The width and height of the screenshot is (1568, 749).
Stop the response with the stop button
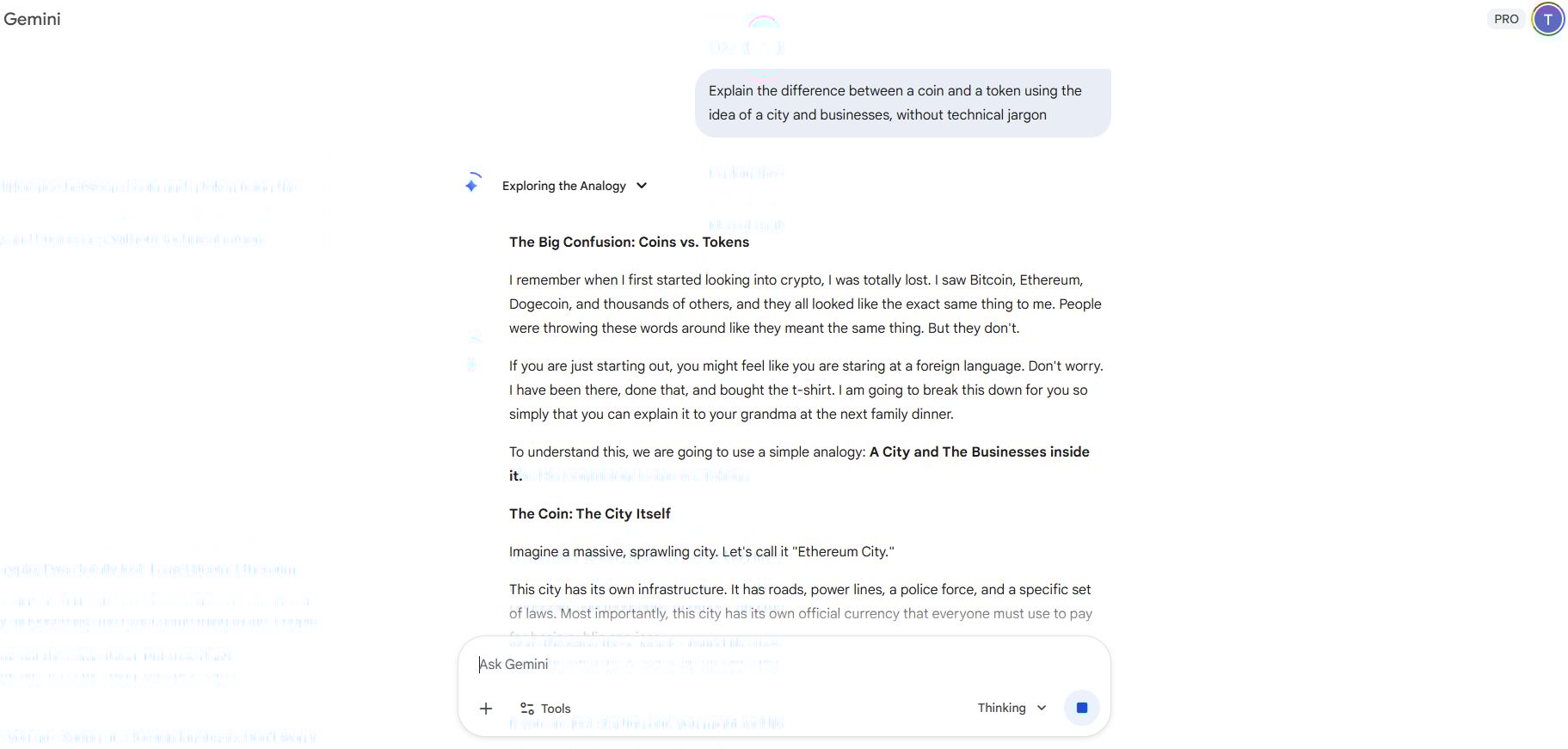click(1082, 708)
